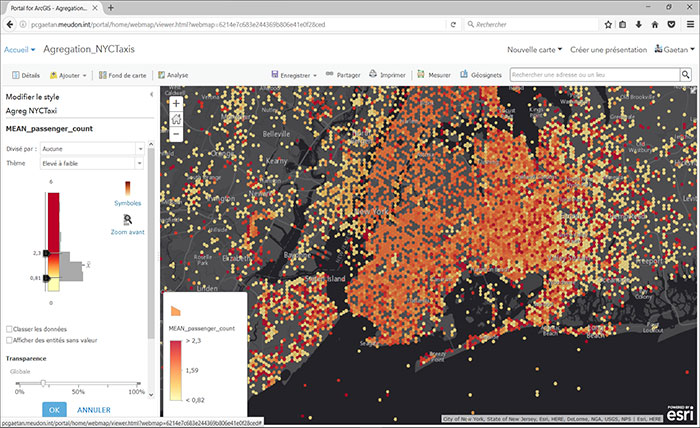Click the browser back arrow button

click(9, 25)
